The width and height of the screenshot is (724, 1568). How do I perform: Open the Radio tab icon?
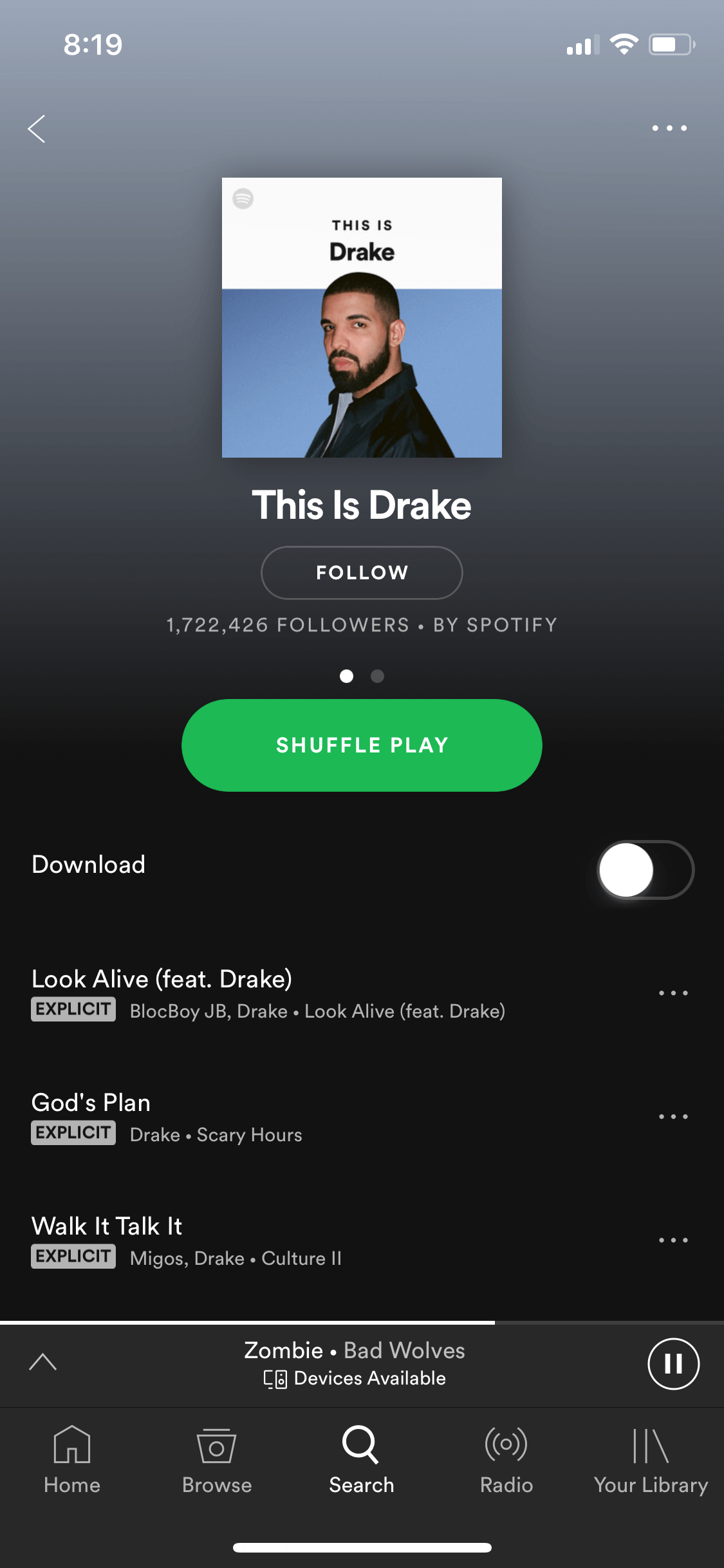tap(506, 1444)
